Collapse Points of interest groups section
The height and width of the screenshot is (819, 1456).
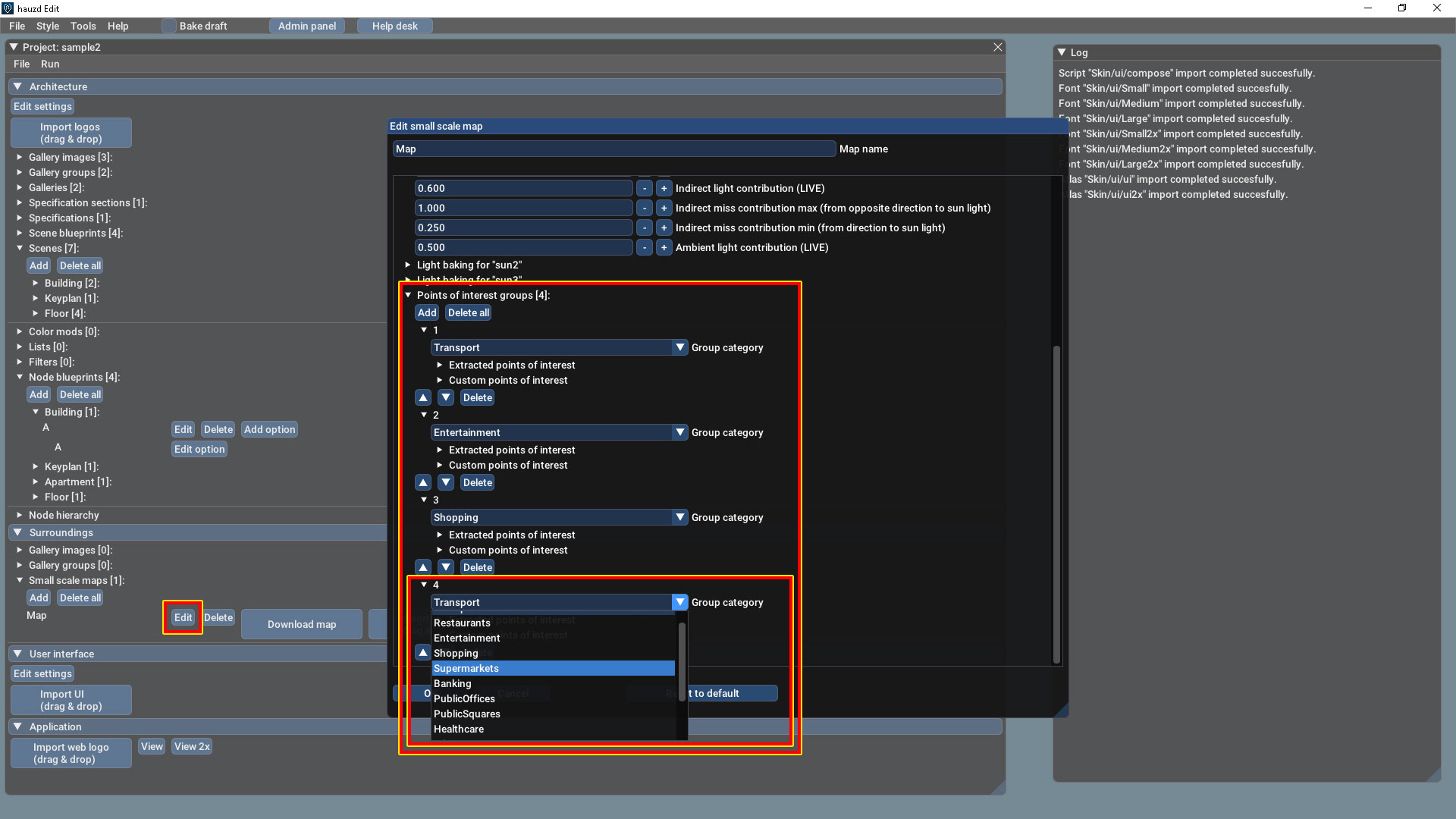tap(408, 295)
